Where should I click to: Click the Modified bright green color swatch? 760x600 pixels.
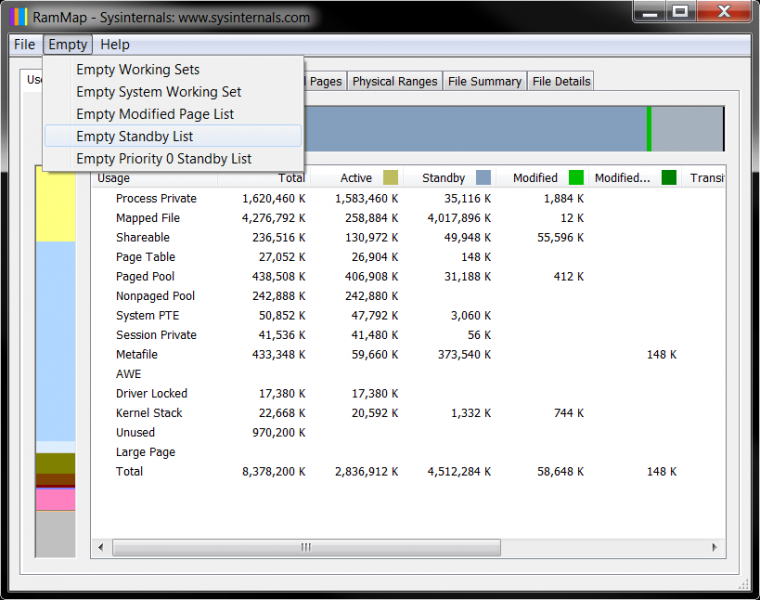point(576,177)
